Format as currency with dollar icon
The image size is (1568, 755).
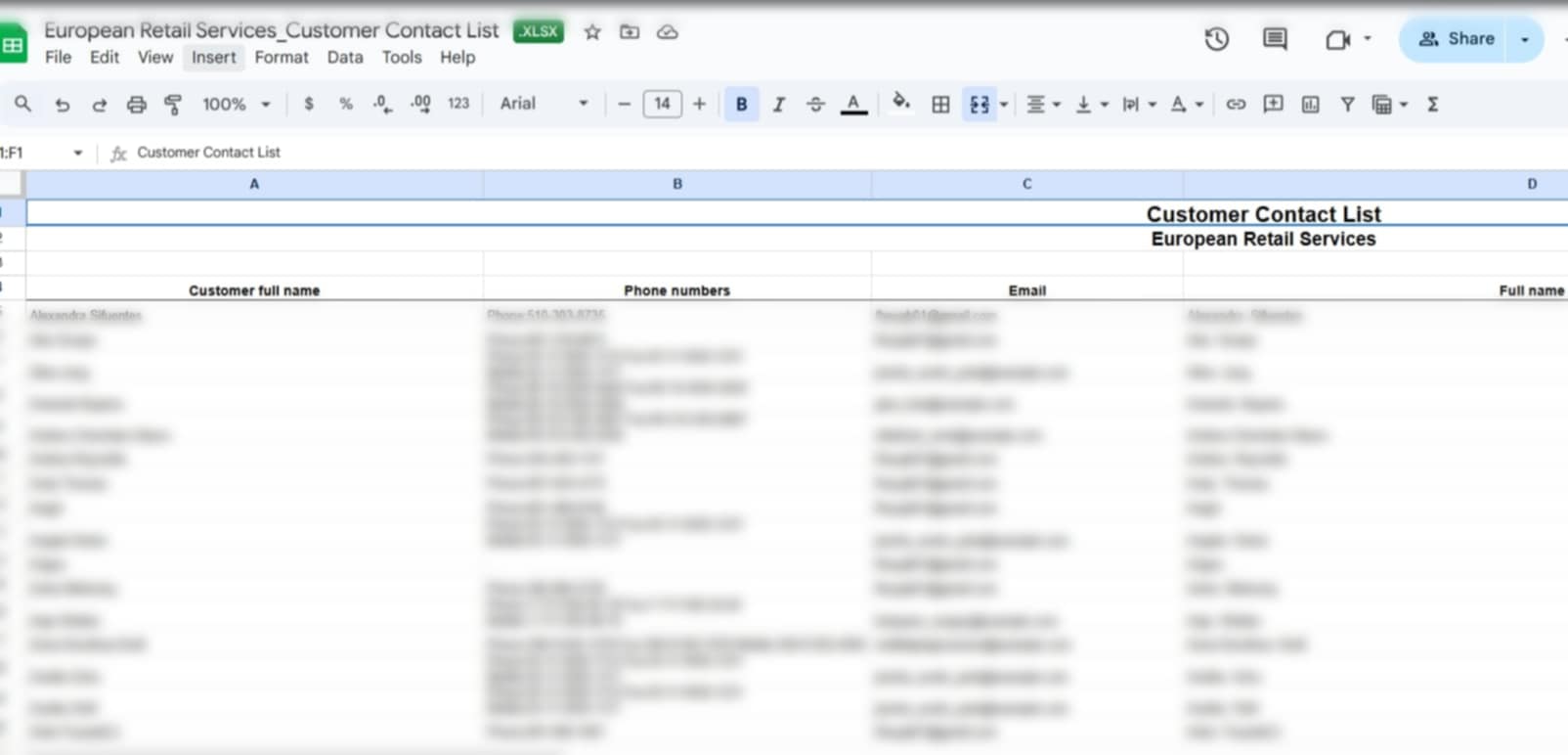tap(309, 104)
